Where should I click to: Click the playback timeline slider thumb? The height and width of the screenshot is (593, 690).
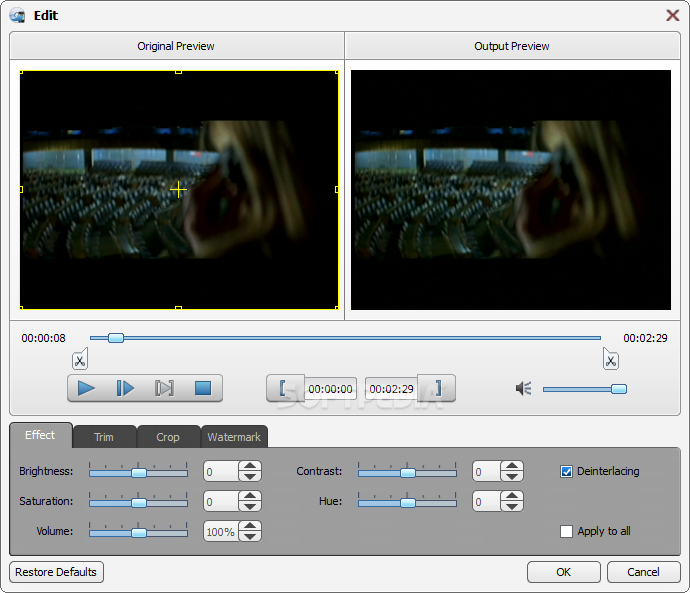[x=116, y=338]
